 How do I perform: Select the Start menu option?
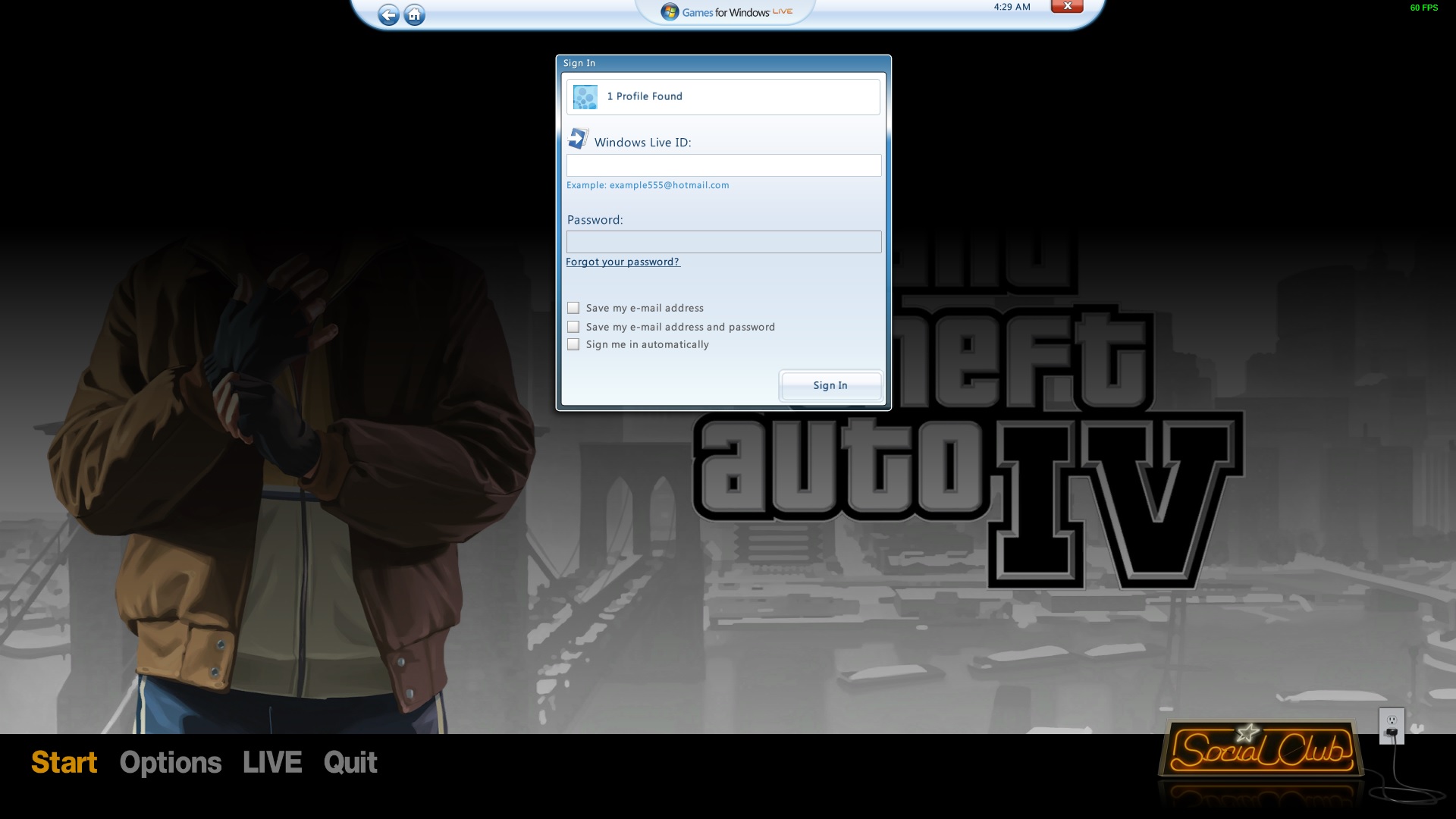64,762
